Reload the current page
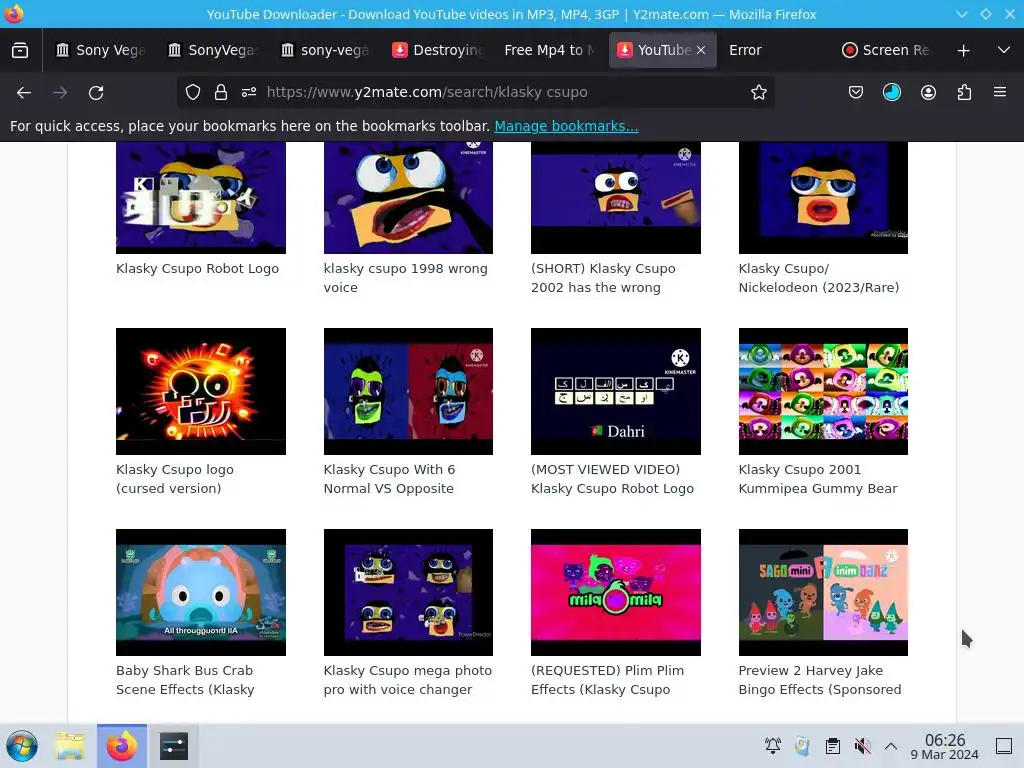1024x768 pixels. [96, 93]
